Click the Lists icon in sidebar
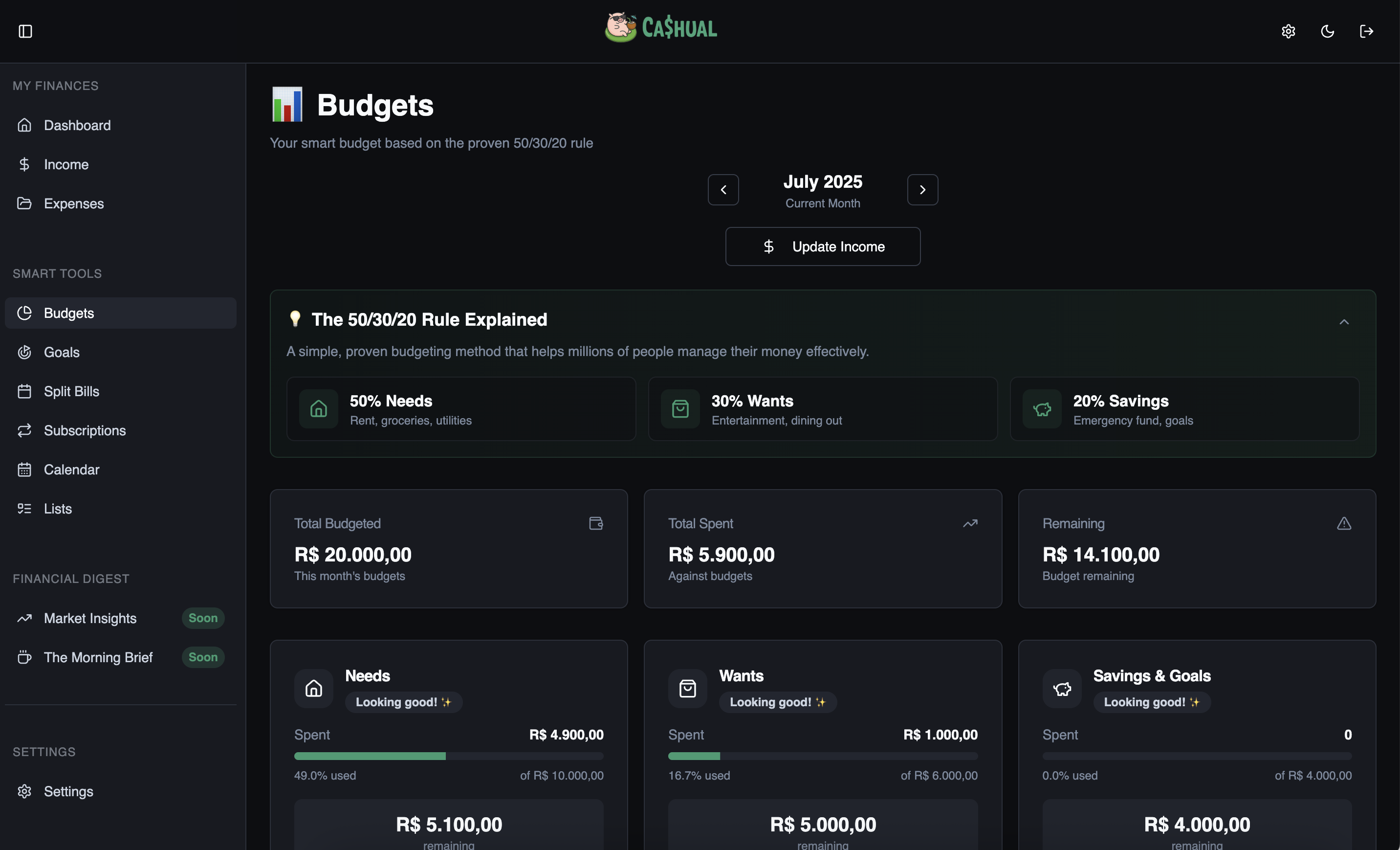The image size is (1400, 850). [x=24, y=509]
